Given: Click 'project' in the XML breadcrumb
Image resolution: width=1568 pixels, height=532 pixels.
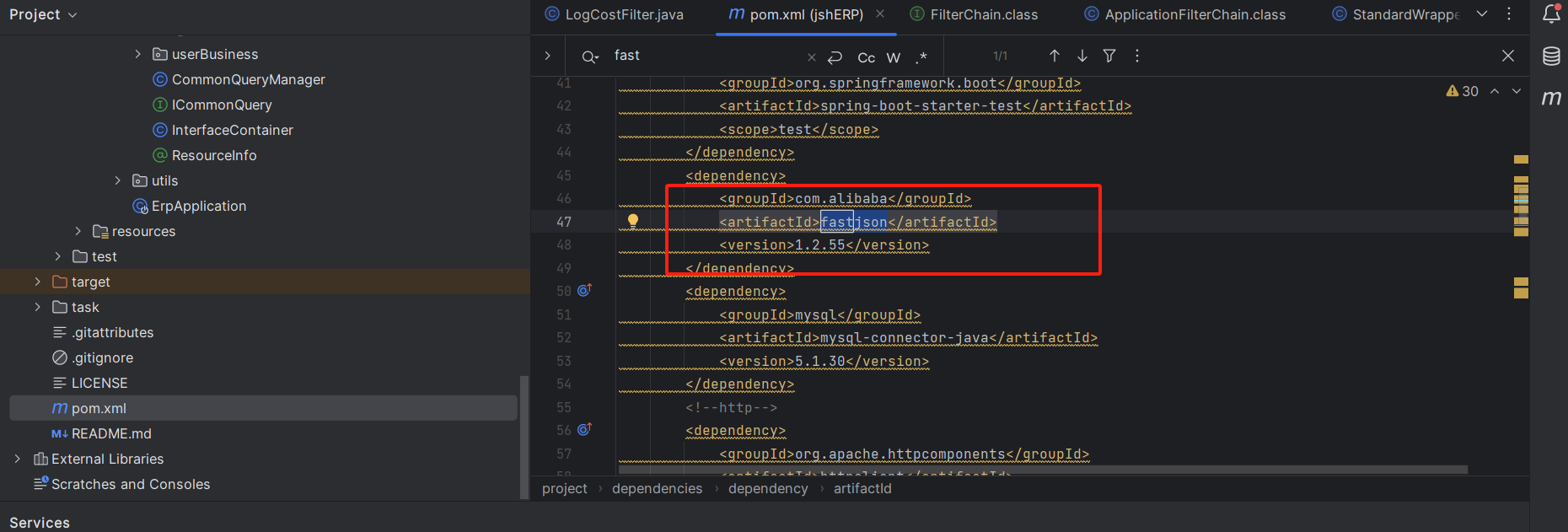Looking at the screenshot, I should tap(565, 488).
